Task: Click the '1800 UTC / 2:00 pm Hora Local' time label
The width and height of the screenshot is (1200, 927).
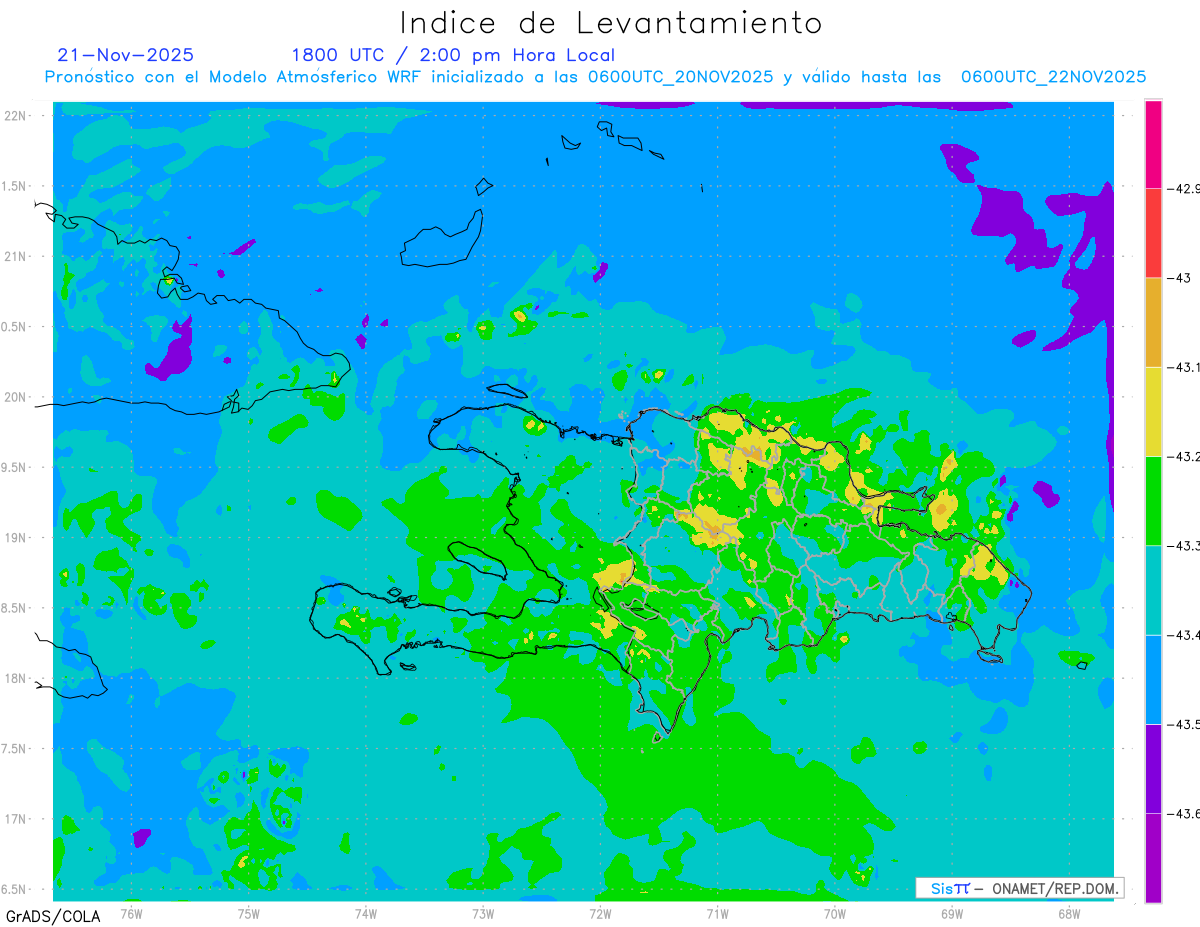Action: click(x=453, y=55)
